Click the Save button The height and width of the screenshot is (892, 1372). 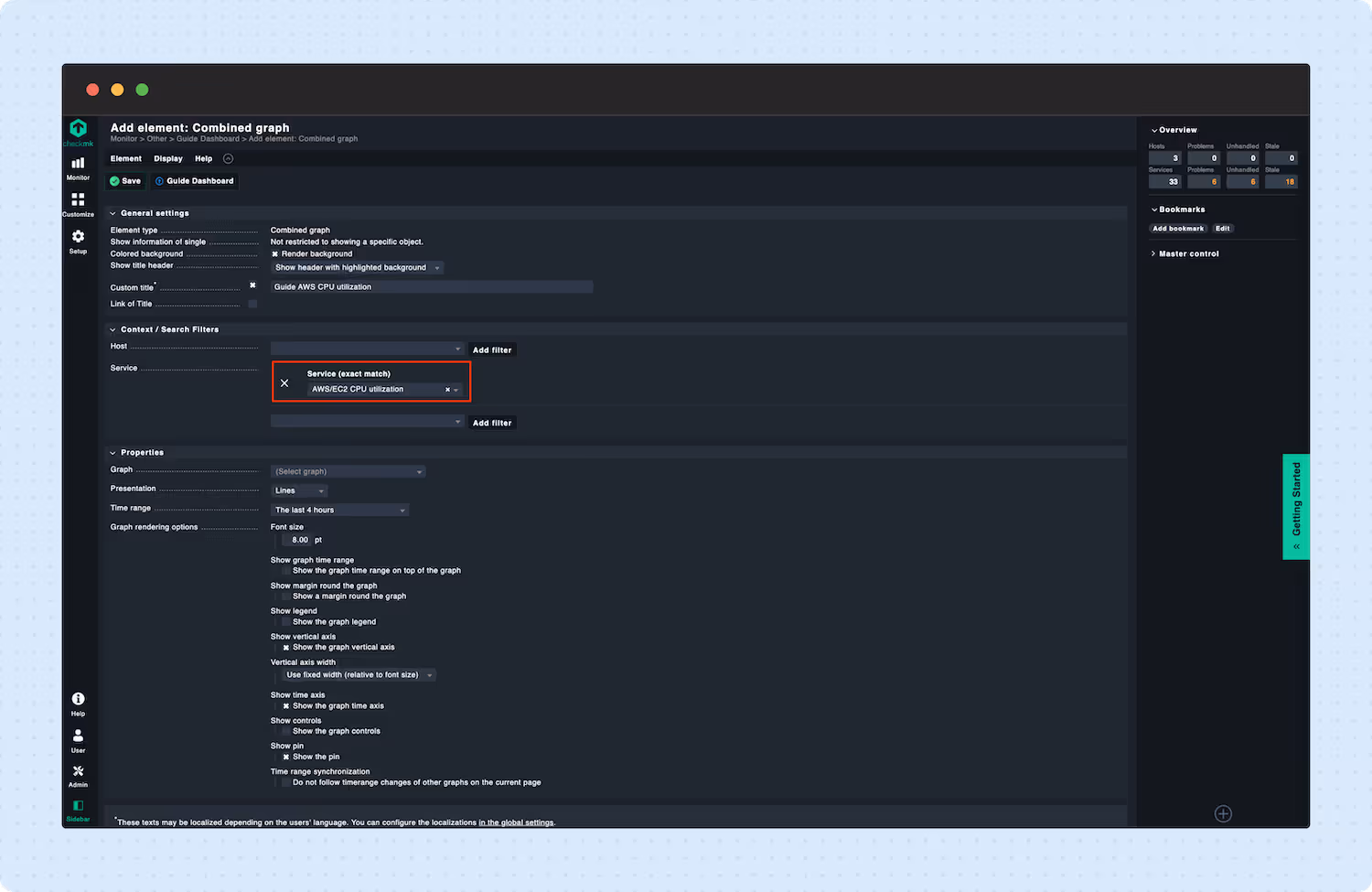pos(125,180)
